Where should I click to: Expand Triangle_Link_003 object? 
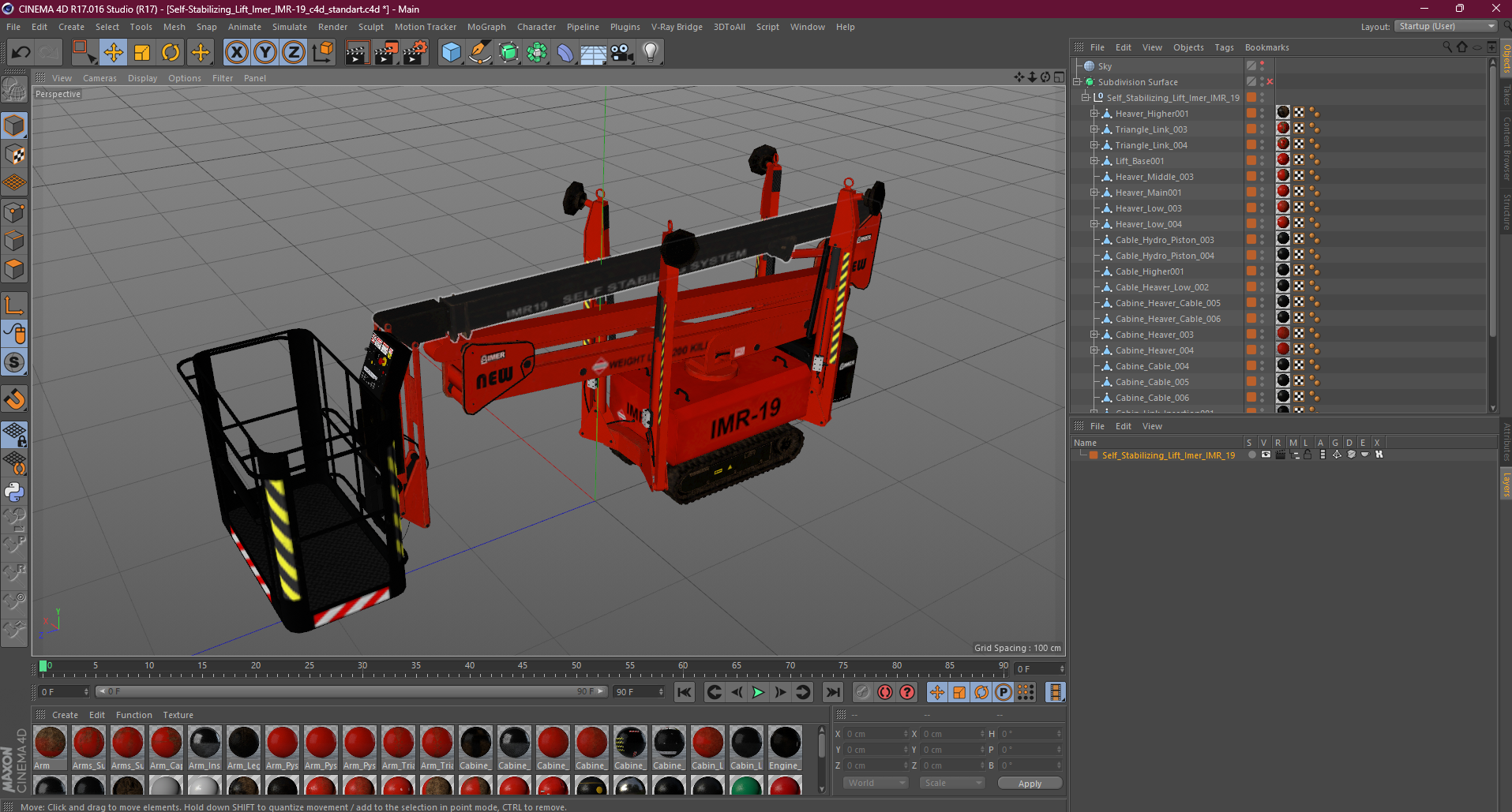1094,129
